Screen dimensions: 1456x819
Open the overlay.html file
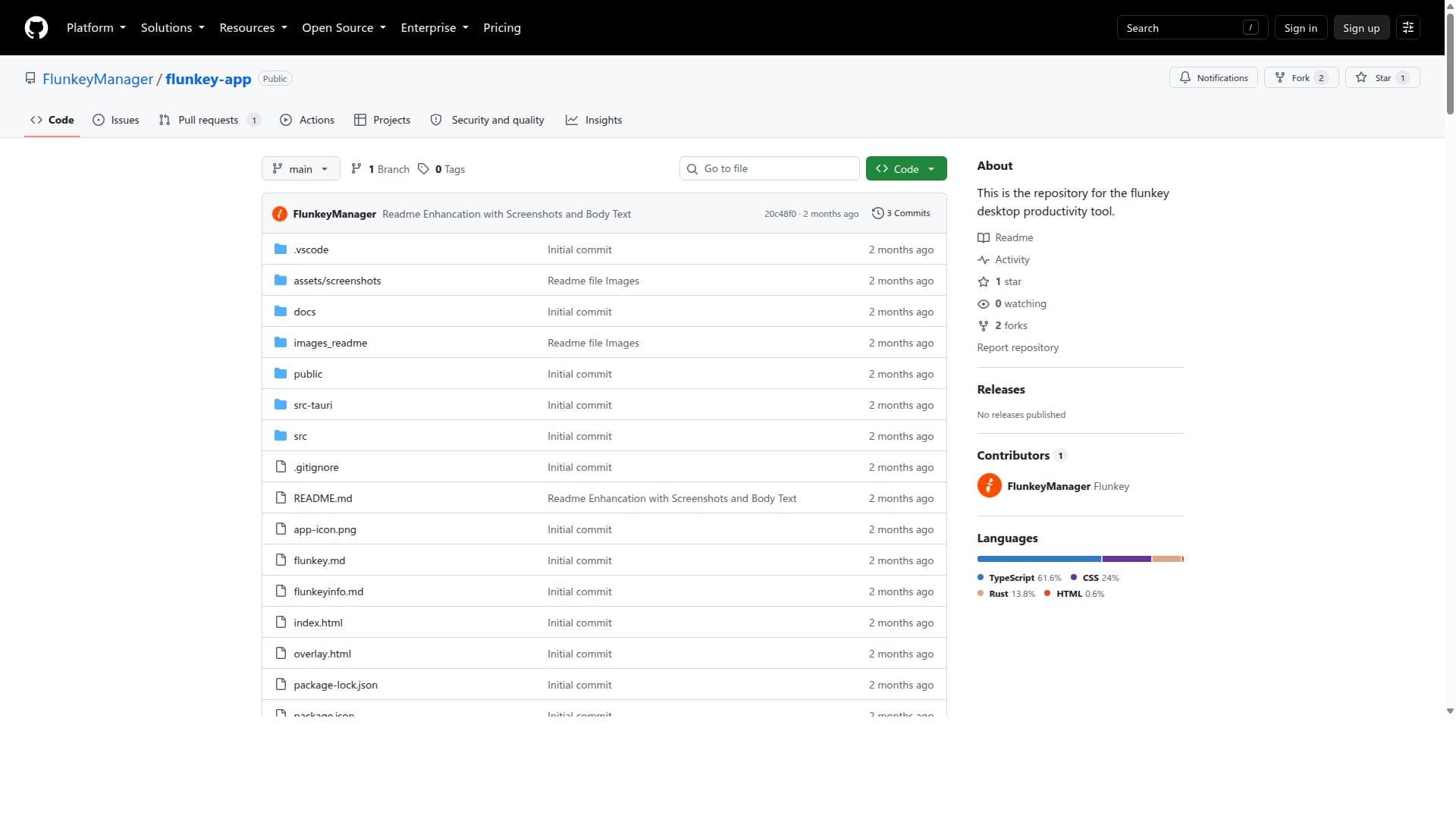(322, 654)
